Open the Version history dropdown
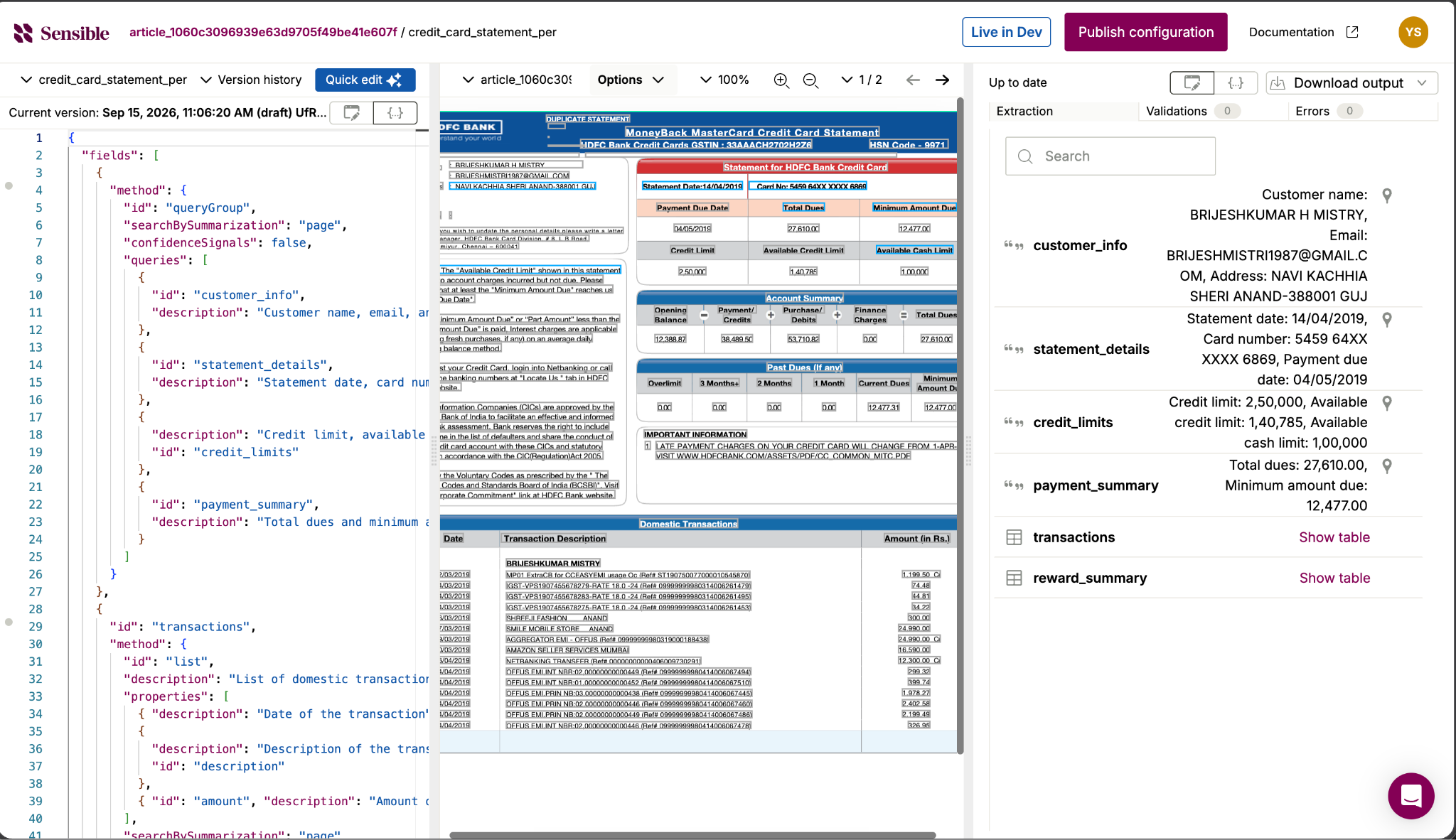1456x840 pixels. coord(251,80)
